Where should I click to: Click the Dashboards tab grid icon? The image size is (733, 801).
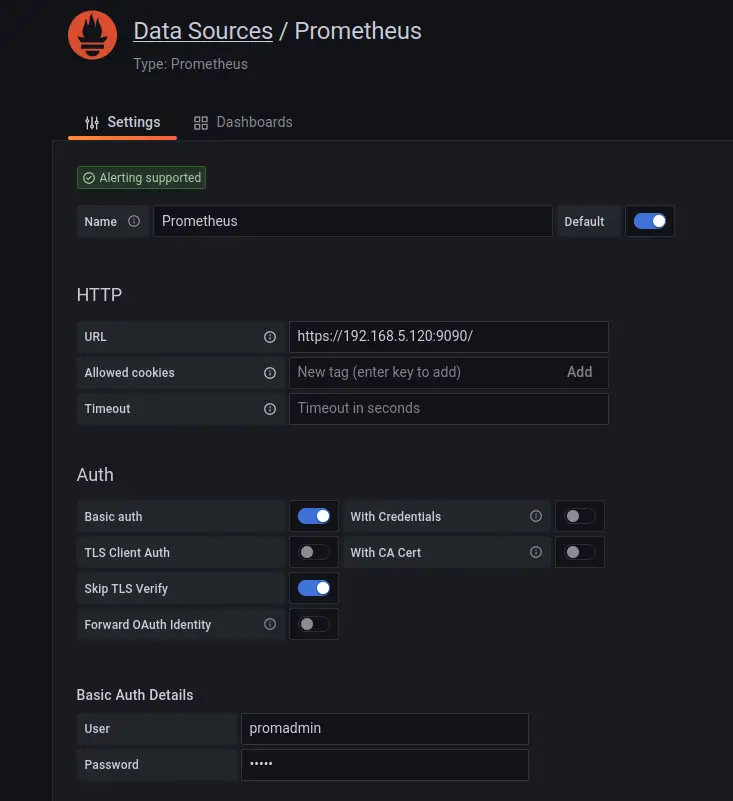(x=201, y=123)
